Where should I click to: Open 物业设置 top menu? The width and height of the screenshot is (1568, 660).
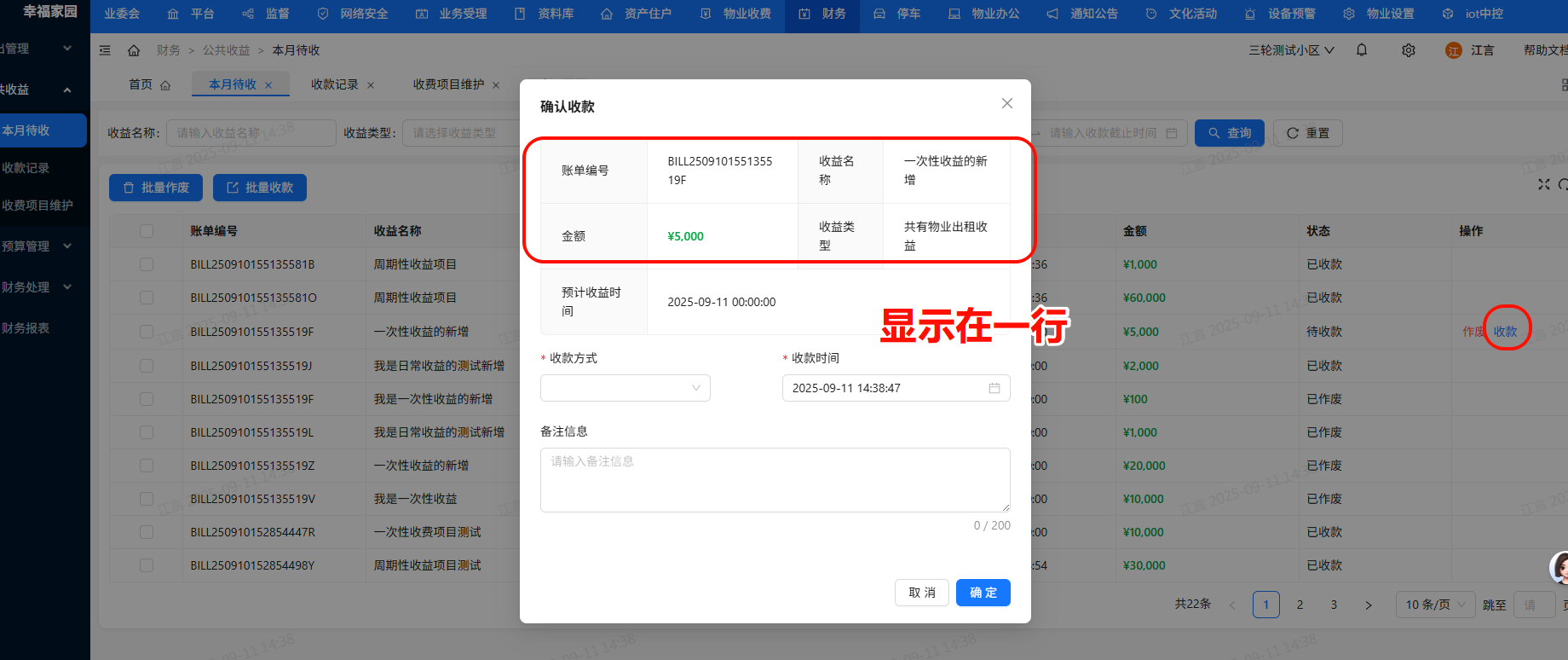[x=1380, y=14]
